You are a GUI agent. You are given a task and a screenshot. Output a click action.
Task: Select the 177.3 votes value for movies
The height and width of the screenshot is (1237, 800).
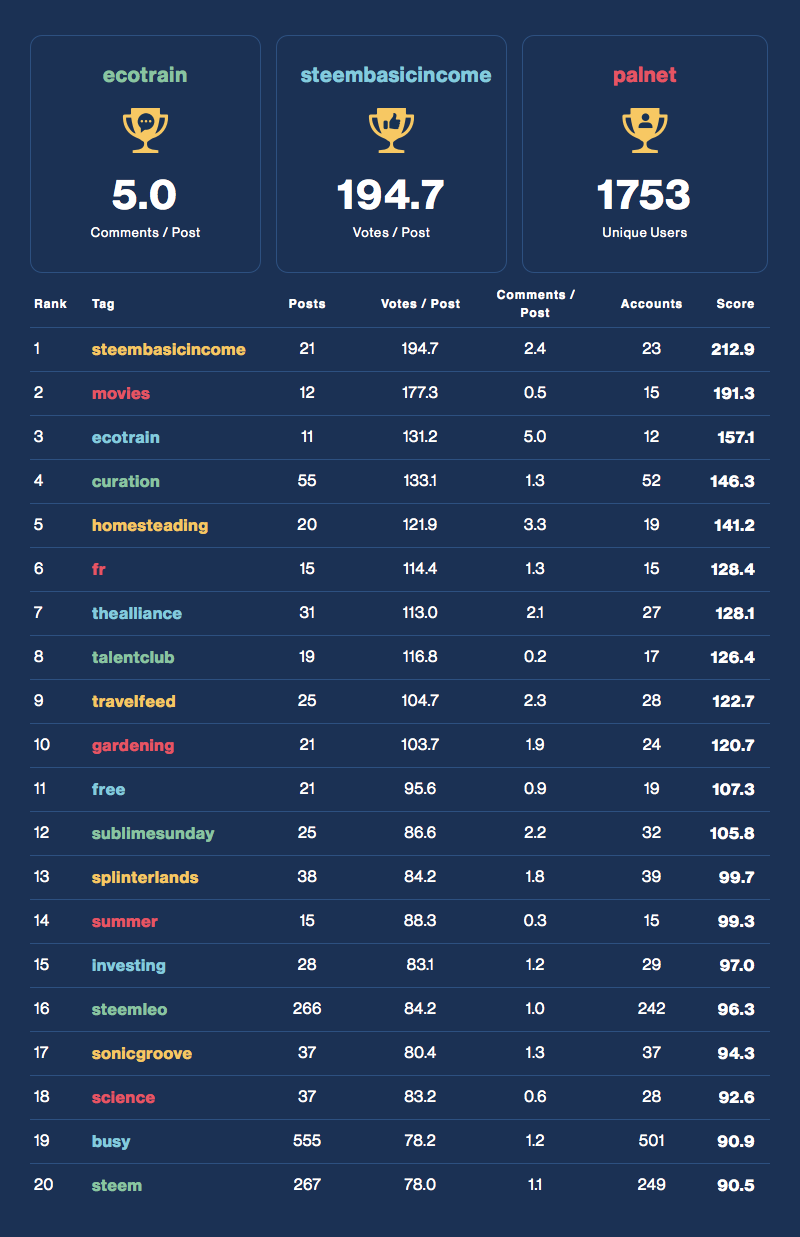click(420, 394)
